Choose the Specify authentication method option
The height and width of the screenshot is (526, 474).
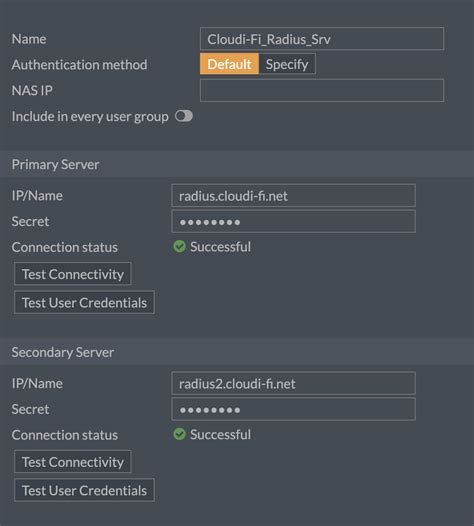point(287,64)
